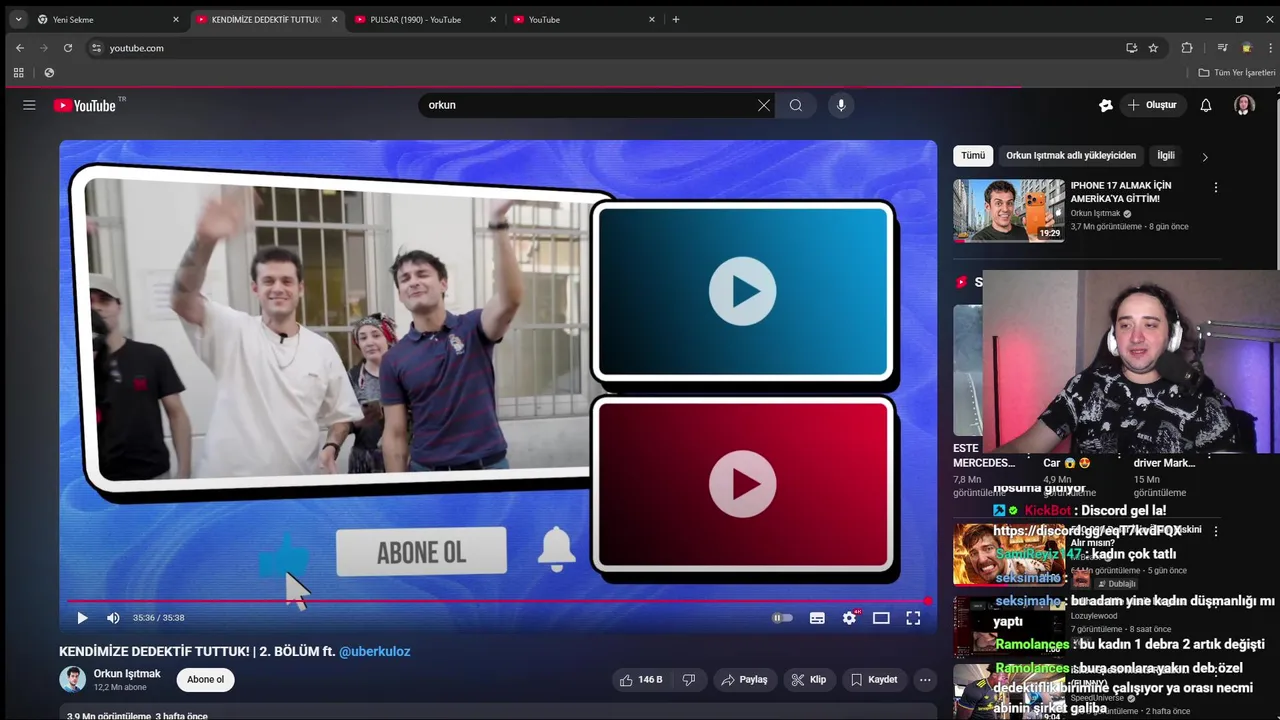Dislike the video

pos(688,680)
